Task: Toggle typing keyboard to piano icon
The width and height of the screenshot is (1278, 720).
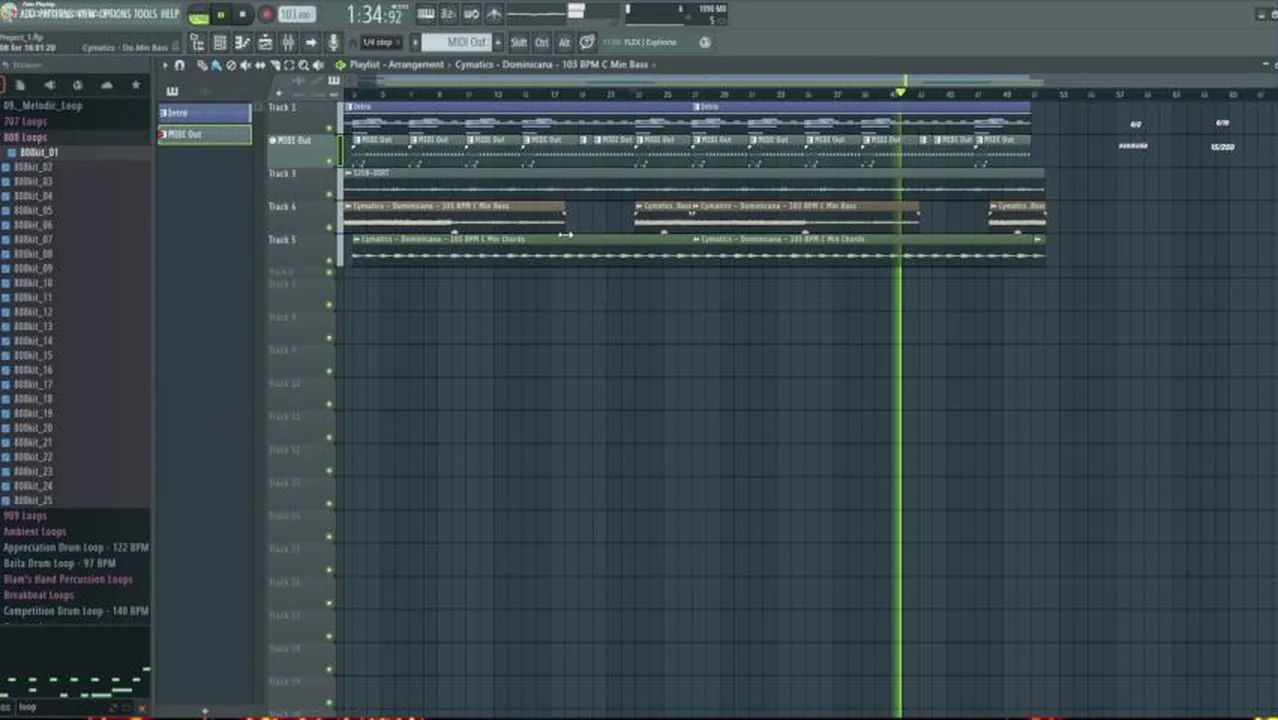Action: pos(426,14)
